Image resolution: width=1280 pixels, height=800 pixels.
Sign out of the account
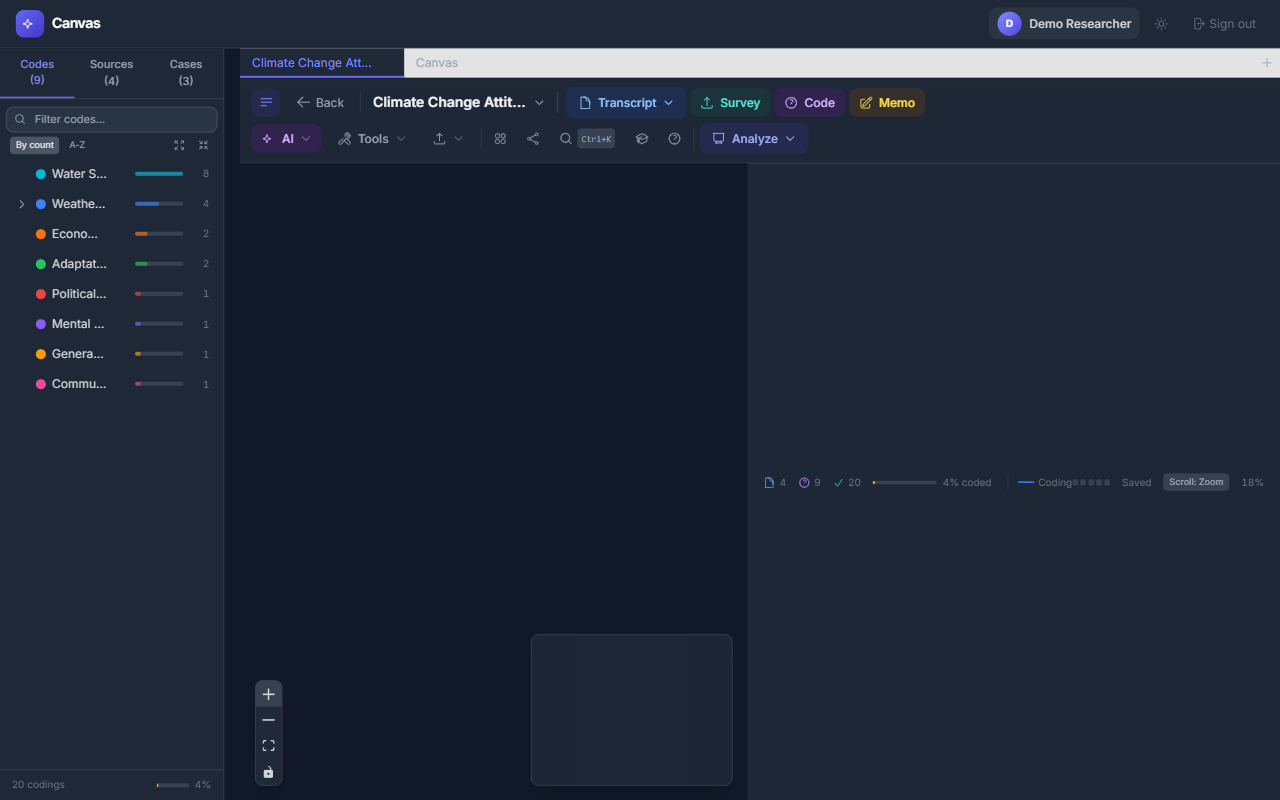point(1224,24)
